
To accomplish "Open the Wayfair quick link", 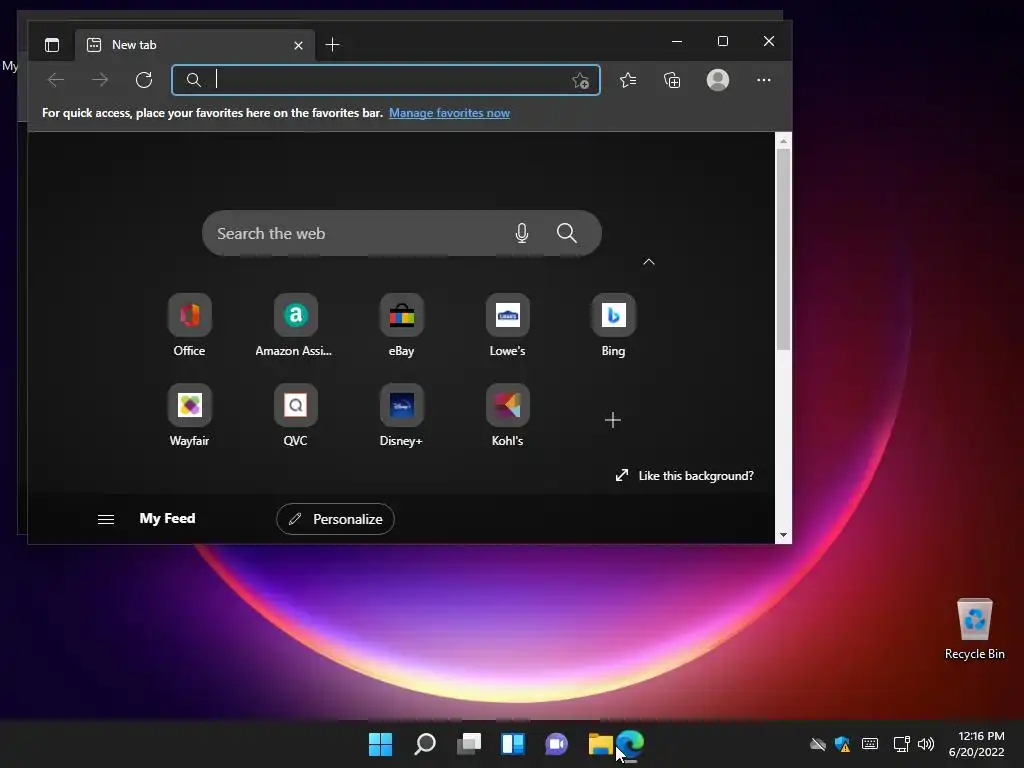I will [x=189, y=415].
